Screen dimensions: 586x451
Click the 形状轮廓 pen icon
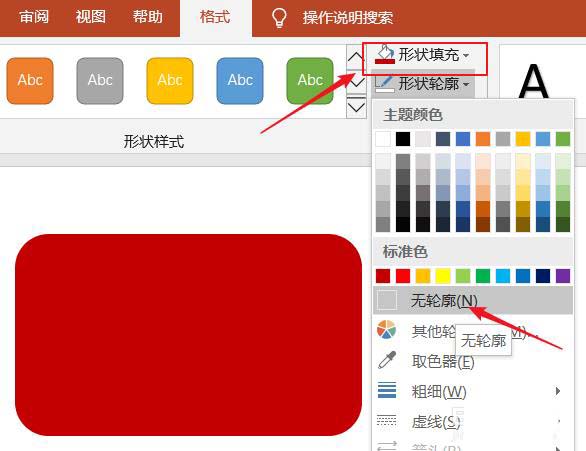click(x=385, y=84)
